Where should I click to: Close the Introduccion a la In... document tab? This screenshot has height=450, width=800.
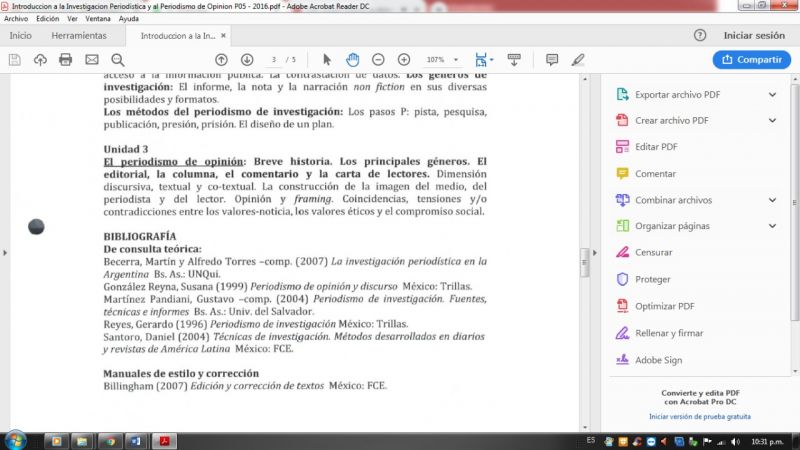(x=223, y=36)
